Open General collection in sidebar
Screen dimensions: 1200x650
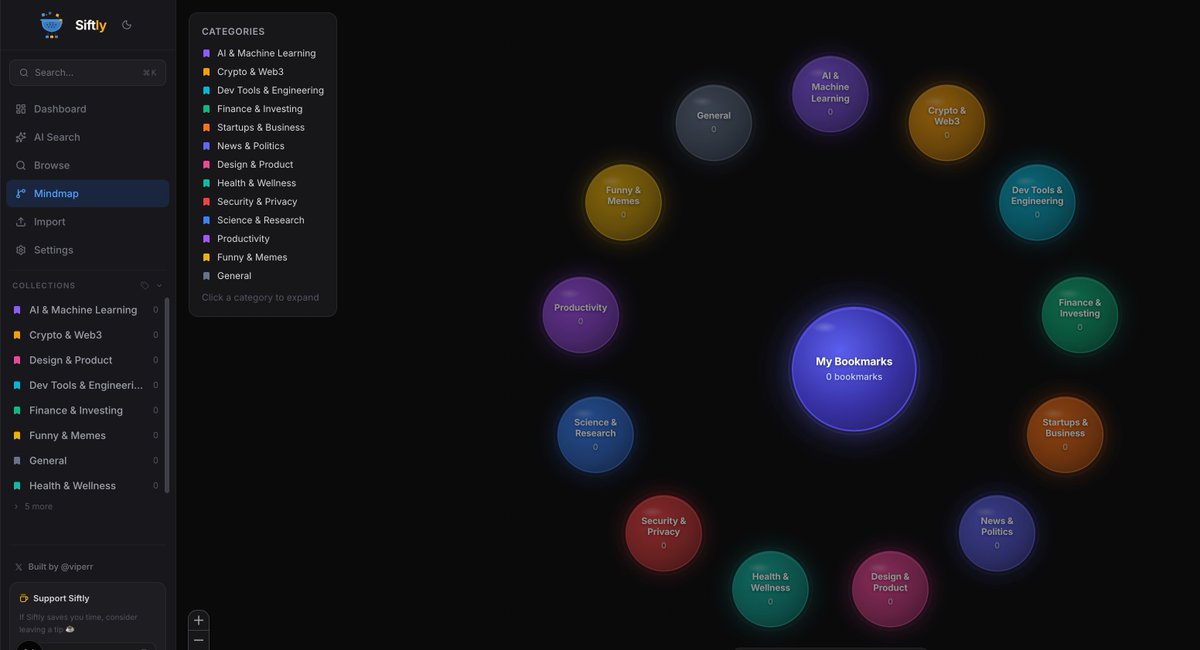(x=85, y=461)
